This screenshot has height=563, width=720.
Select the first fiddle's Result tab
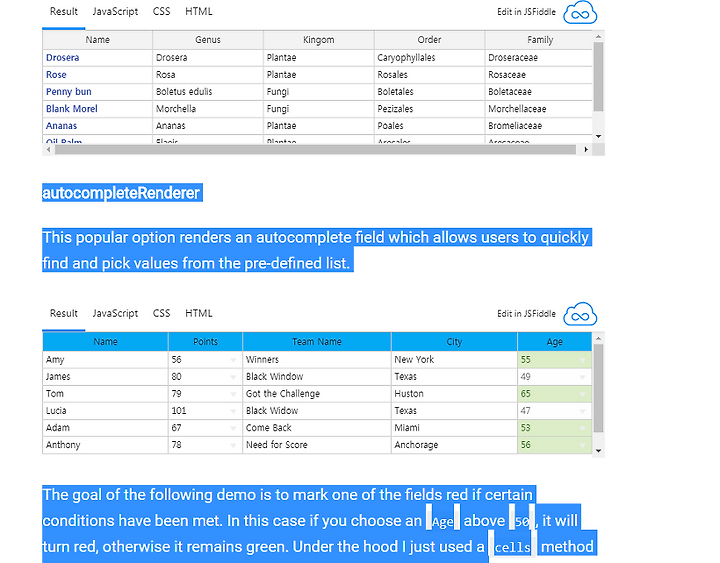[x=64, y=11]
